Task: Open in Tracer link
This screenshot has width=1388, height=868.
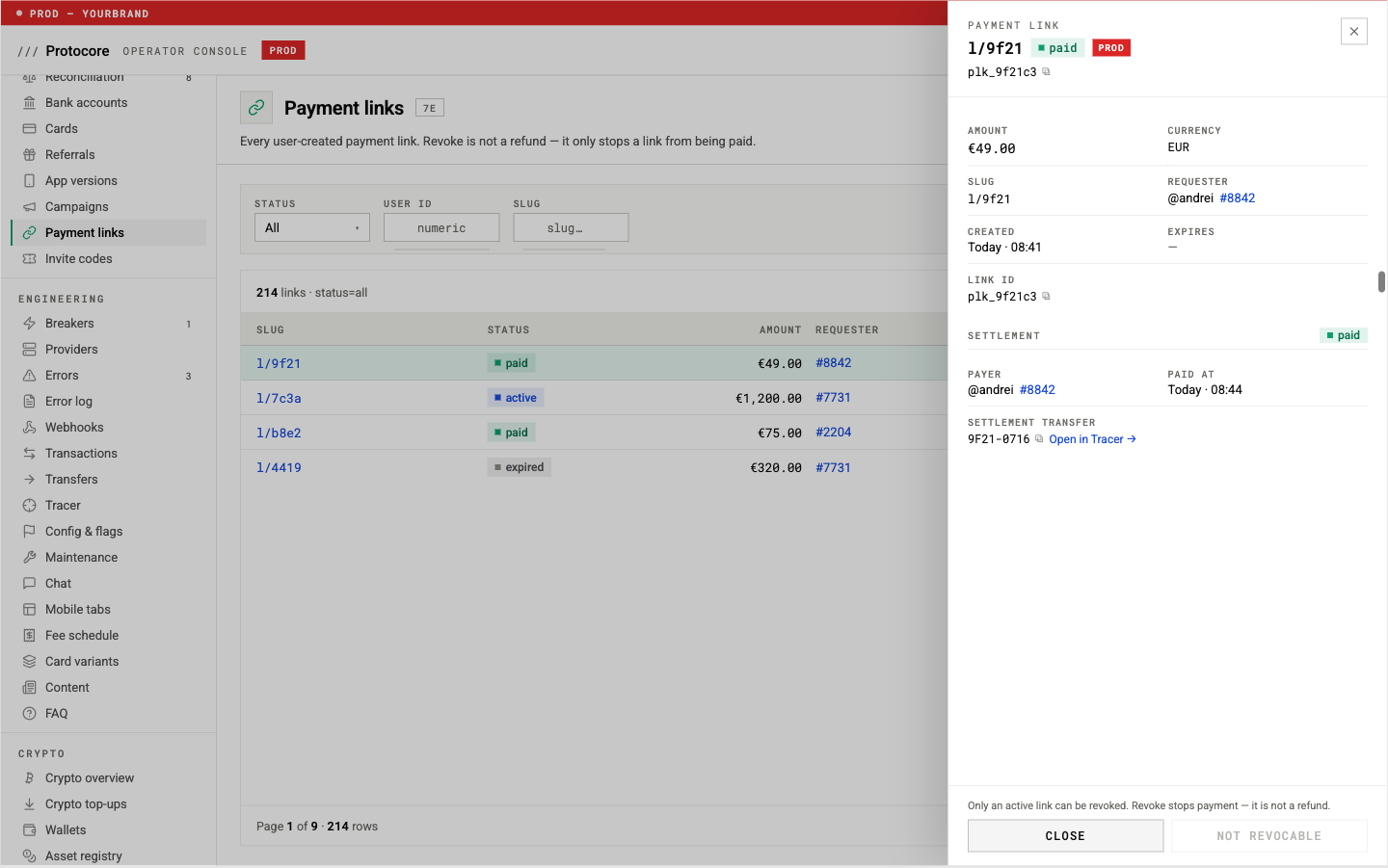Action: coord(1092,439)
